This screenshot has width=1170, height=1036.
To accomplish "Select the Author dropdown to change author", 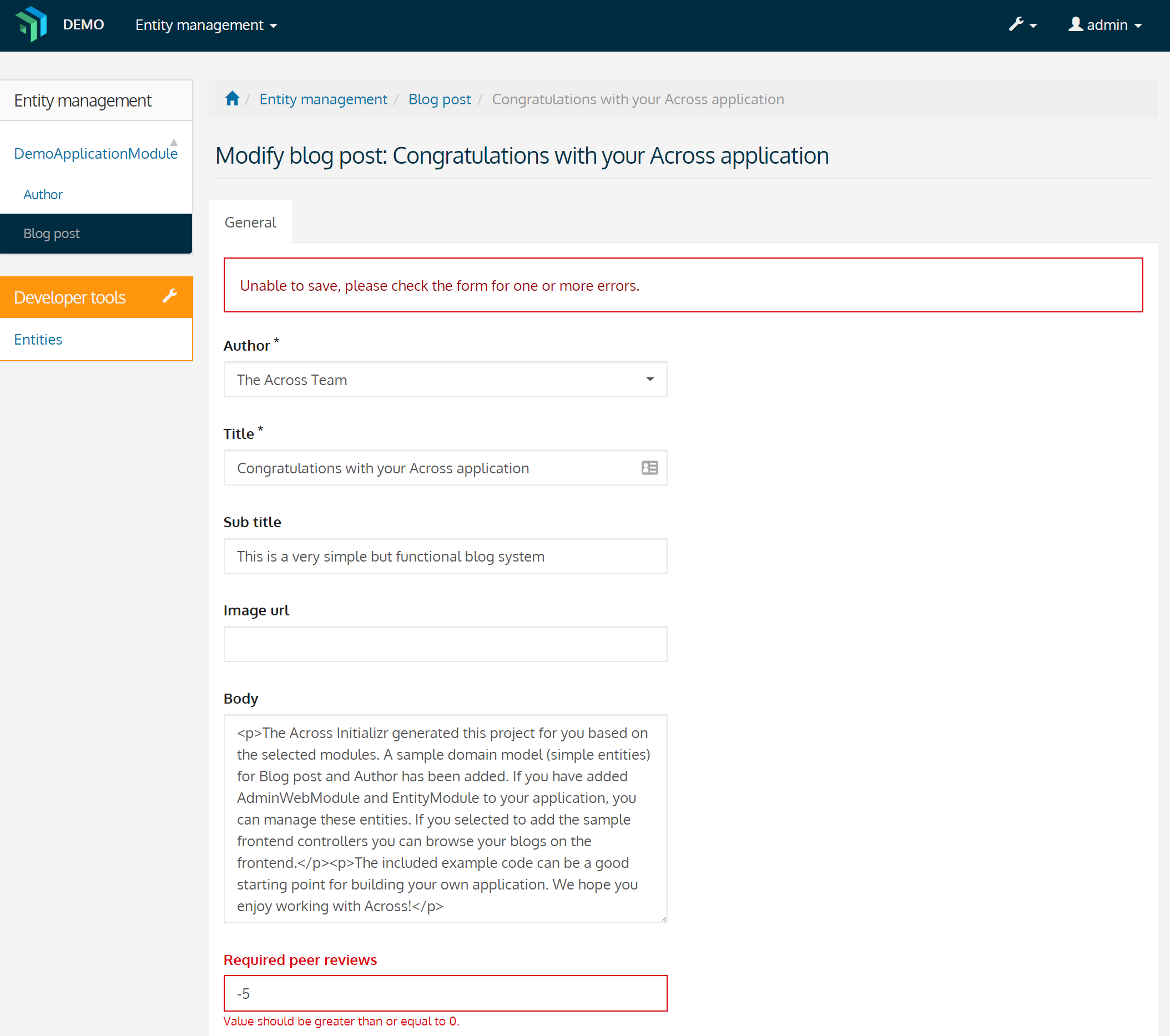I will click(446, 379).
